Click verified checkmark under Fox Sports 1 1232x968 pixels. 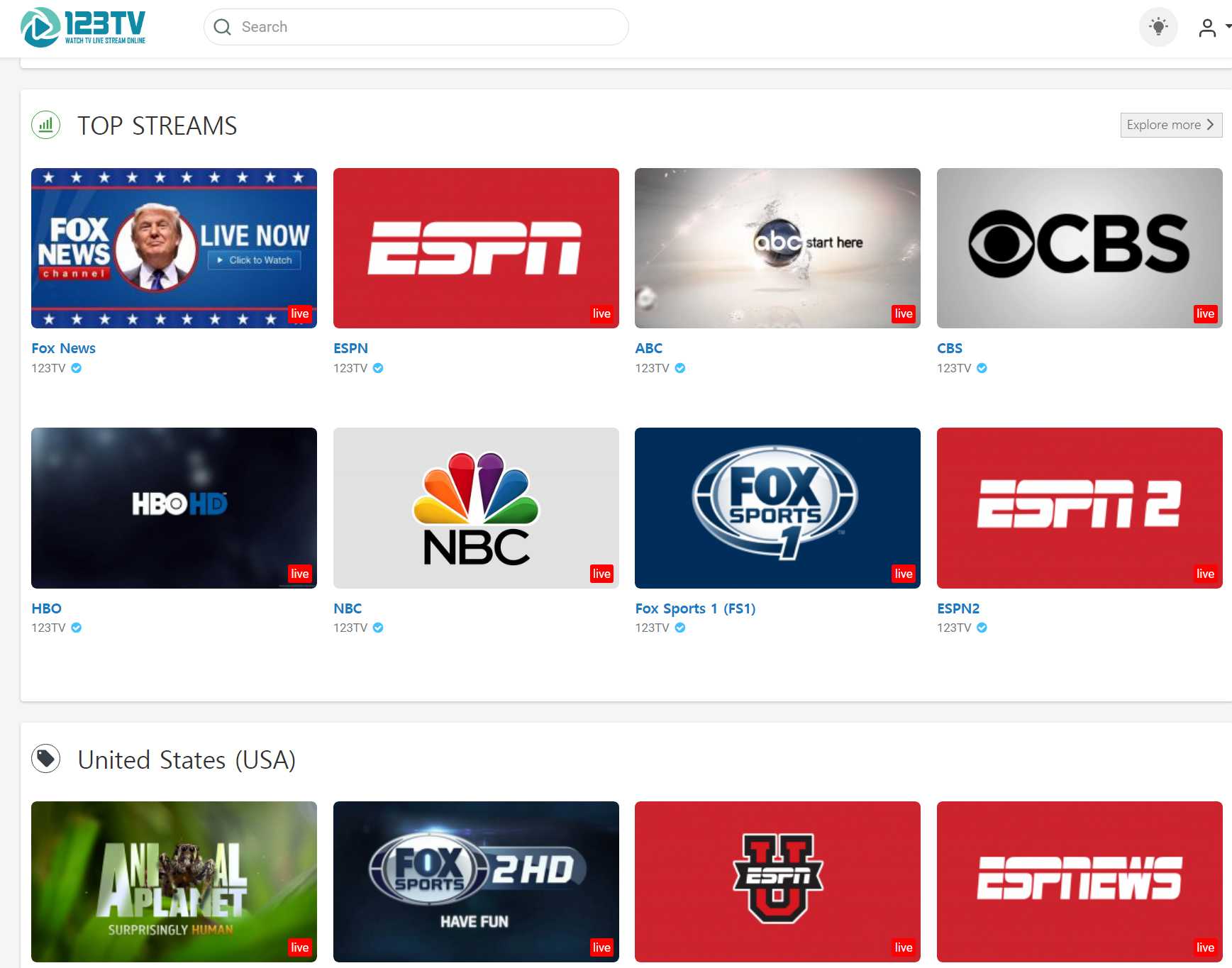pyautogui.click(x=680, y=628)
